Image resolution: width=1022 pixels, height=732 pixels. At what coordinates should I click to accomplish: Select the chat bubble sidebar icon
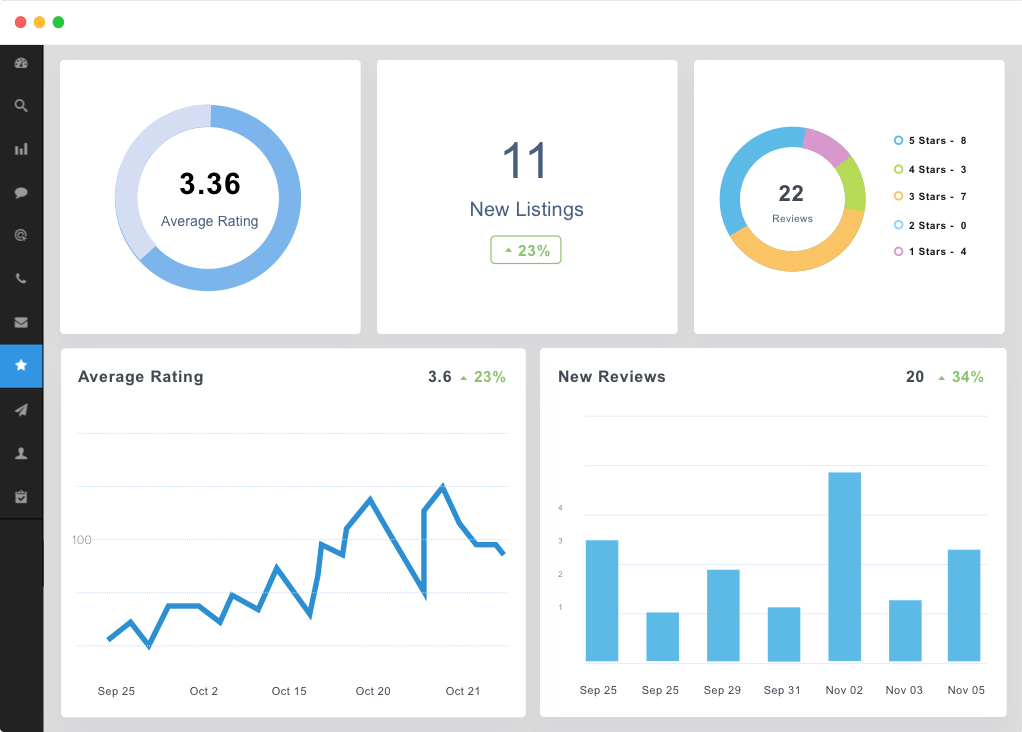[21, 192]
